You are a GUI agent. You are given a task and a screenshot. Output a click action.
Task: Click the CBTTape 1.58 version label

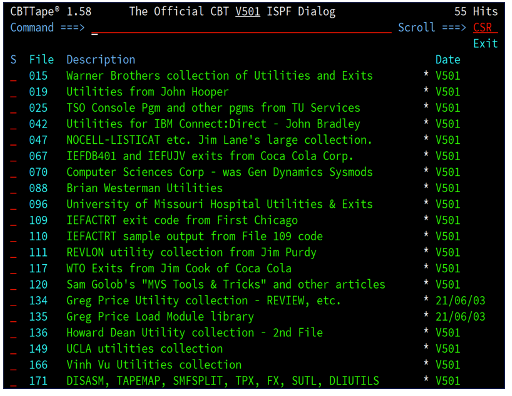(51, 12)
